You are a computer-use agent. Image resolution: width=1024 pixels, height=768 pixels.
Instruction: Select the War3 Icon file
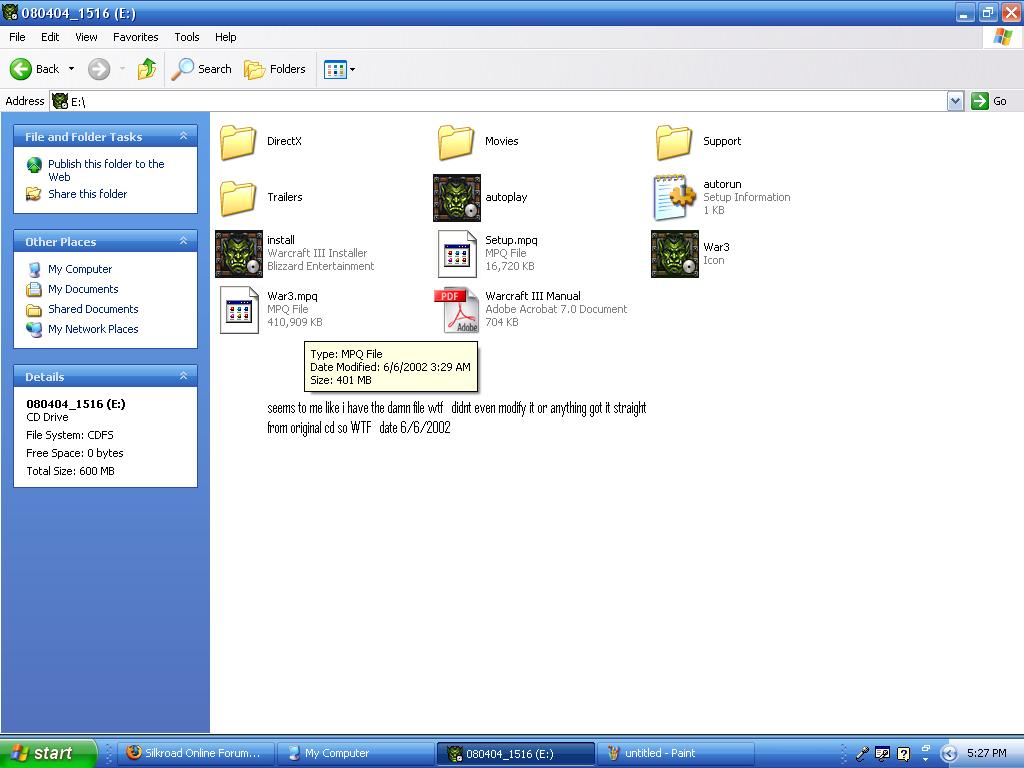pyautogui.click(x=675, y=254)
